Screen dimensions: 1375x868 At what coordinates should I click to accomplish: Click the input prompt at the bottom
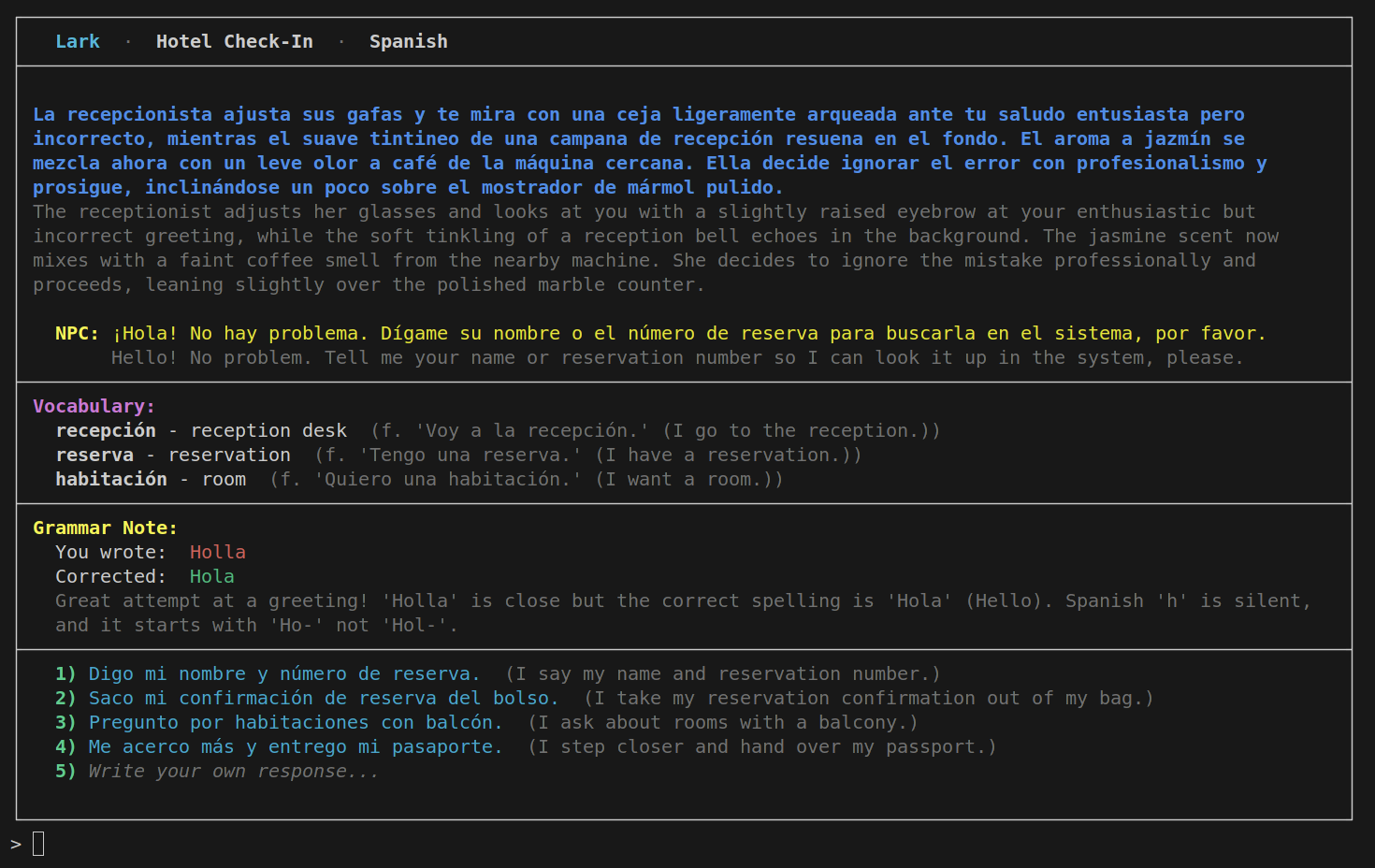pos(37,843)
